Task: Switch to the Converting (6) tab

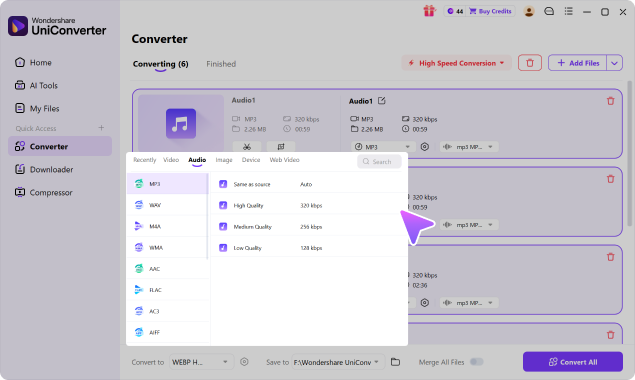Action: tap(160, 64)
